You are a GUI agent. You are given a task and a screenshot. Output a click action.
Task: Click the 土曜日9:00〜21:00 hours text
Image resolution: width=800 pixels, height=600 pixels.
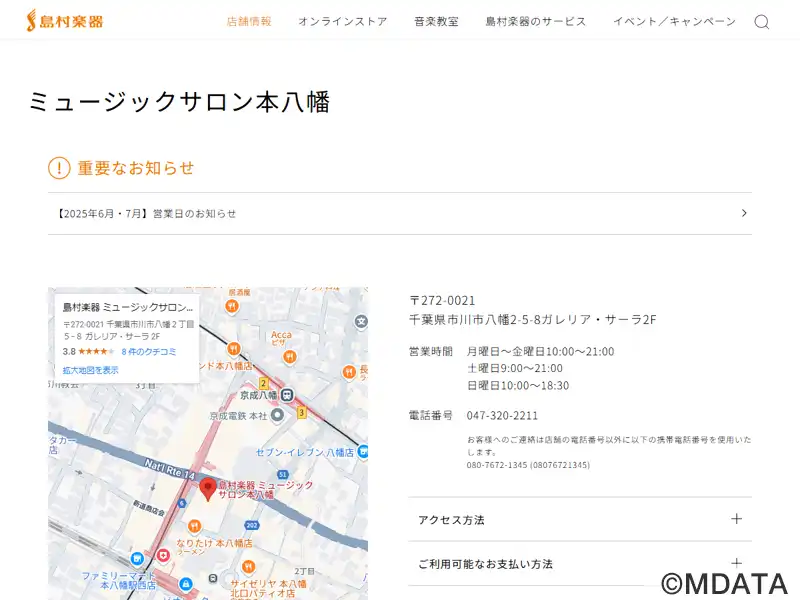coord(514,368)
